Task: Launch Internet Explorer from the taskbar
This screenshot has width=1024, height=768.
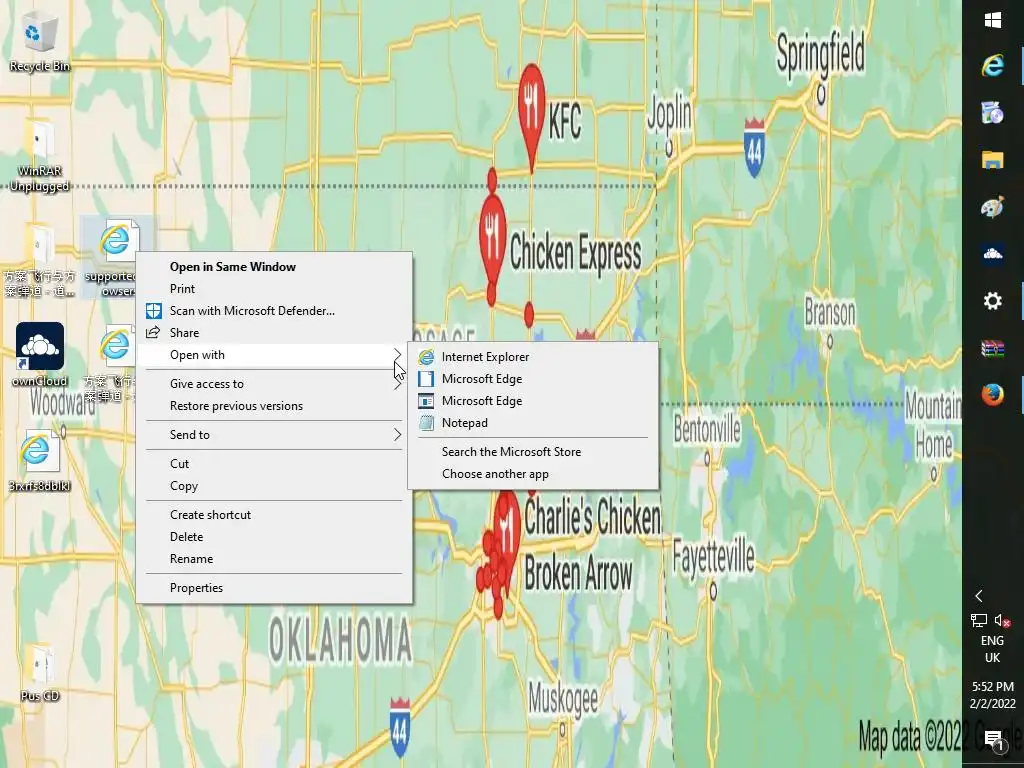Action: click(993, 65)
